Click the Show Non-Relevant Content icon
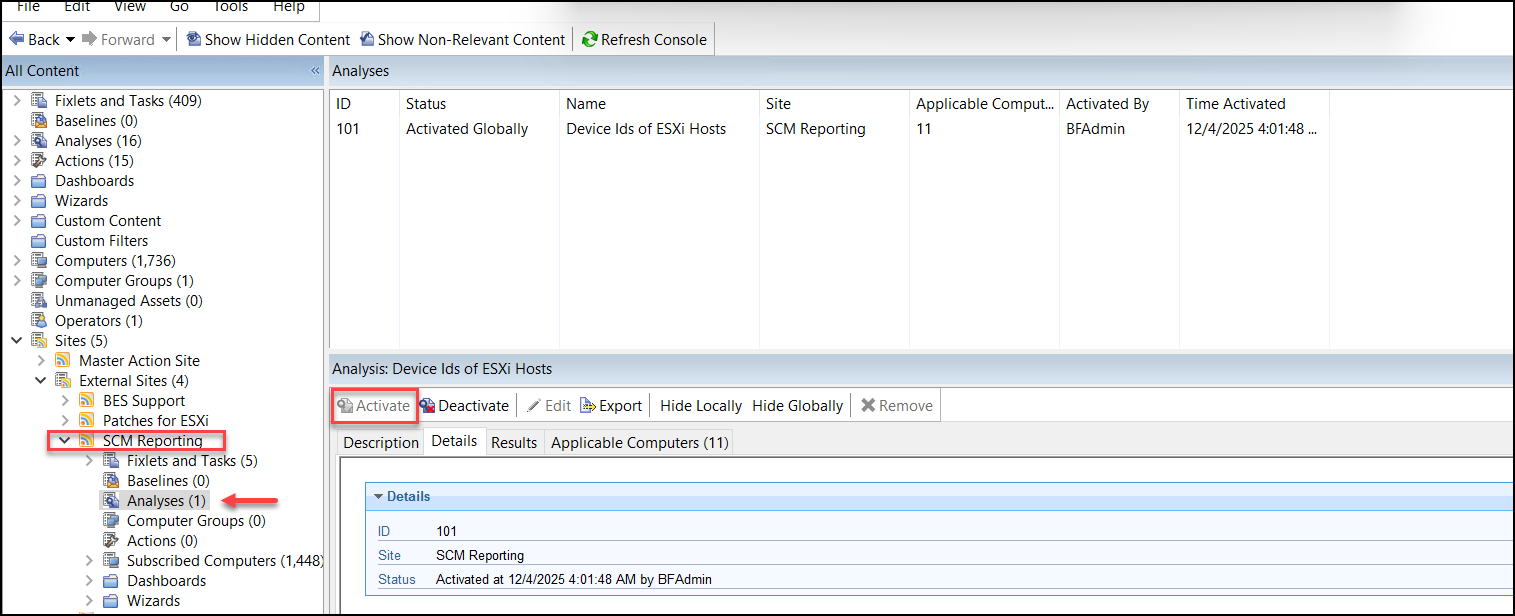Image resolution: width=1515 pixels, height=616 pixels. [367, 40]
